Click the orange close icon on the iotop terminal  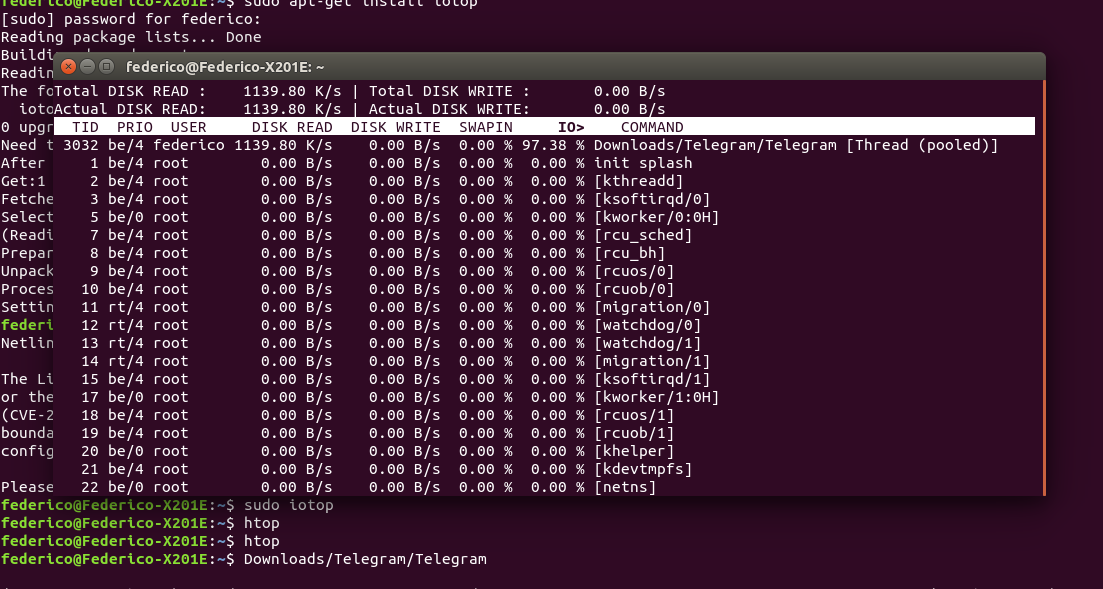68,66
